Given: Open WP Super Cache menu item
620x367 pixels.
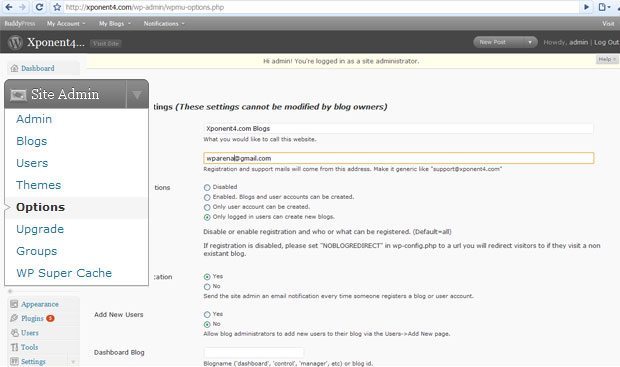Looking at the screenshot, I should click(x=64, y=273).
